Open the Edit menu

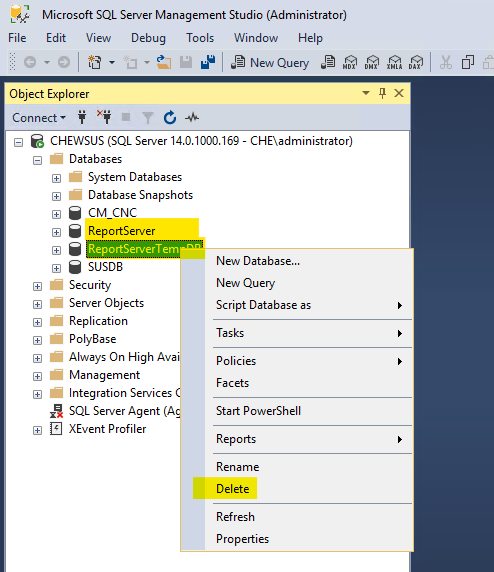56,38
